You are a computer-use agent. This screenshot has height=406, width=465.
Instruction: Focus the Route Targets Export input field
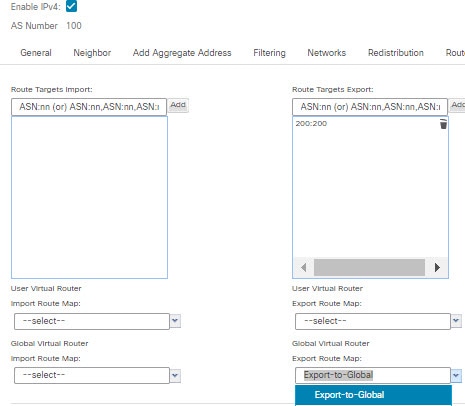(x=370, y=107)
